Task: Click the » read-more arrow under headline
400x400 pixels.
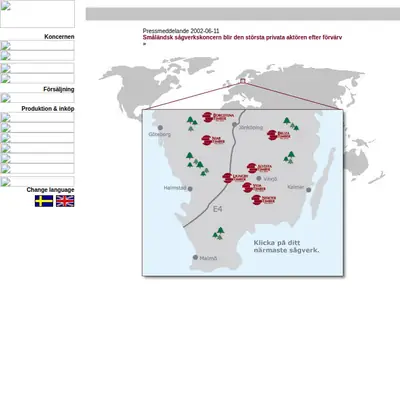Action: click(x=145, y=43)
